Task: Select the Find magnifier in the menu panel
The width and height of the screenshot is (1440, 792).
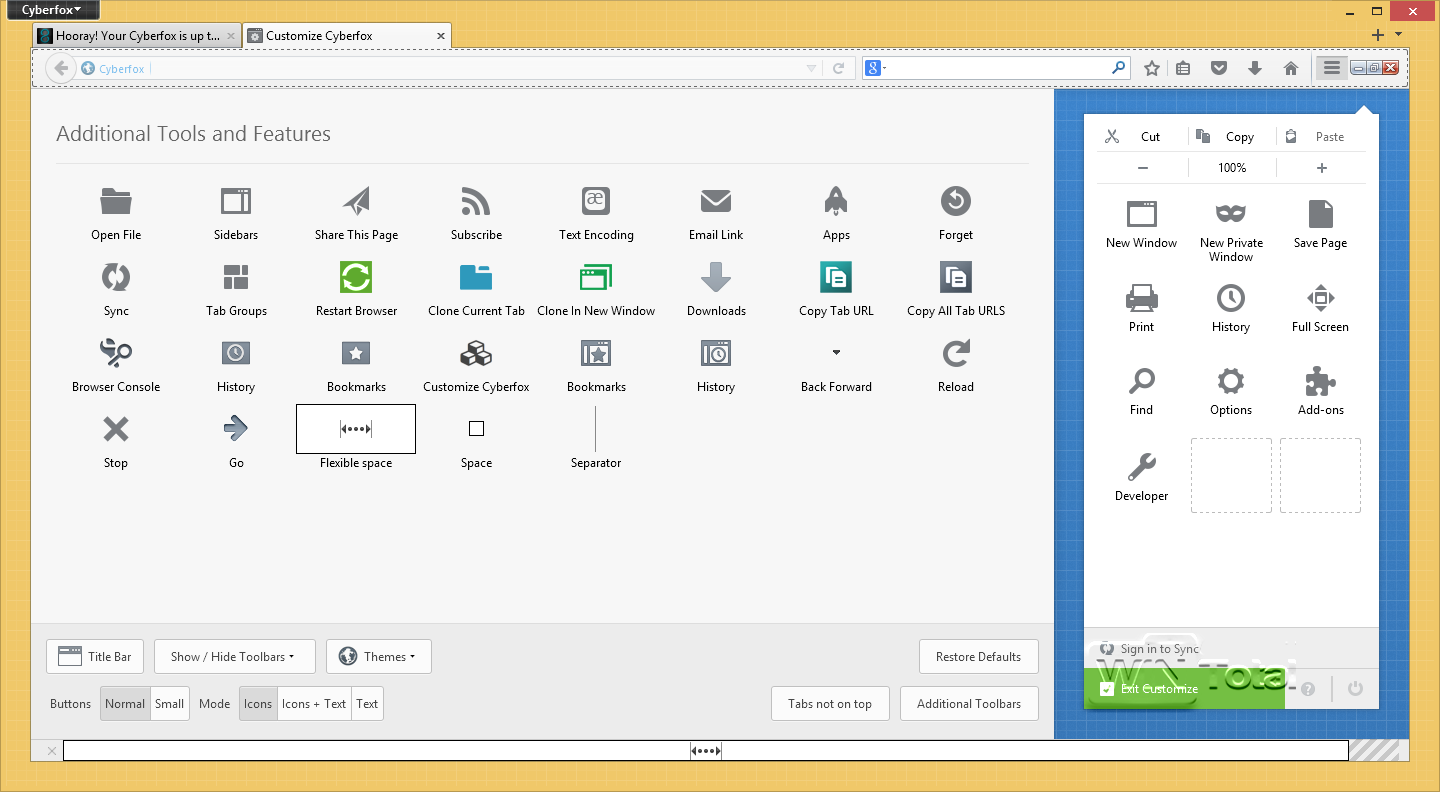Action: pyautogui.click(x=1141, y=380)
